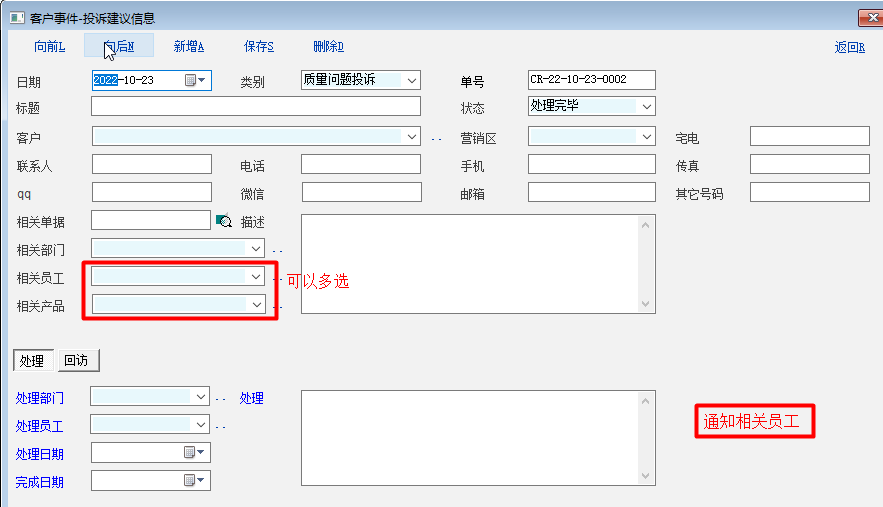Click 返回R to go back
883x507 pixels.
[x=849, y=47]
